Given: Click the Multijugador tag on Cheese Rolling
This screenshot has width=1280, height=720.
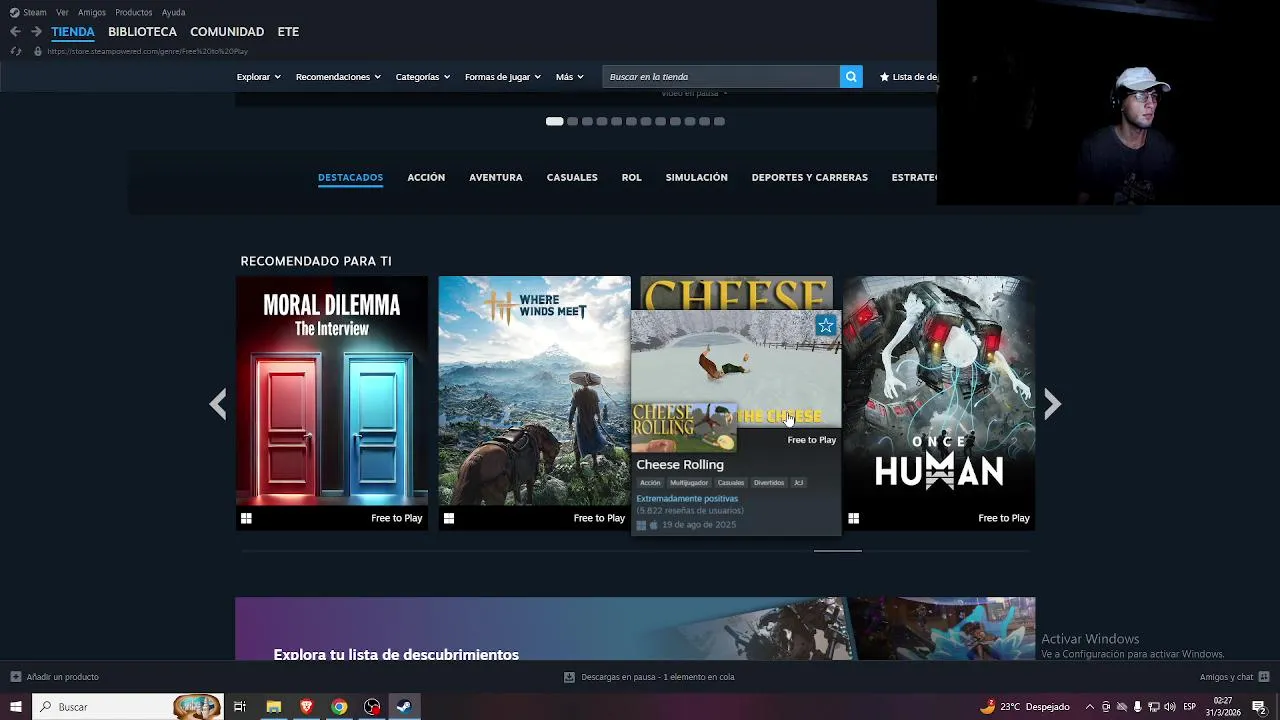Looking at the screenshot, I should 689,483.
